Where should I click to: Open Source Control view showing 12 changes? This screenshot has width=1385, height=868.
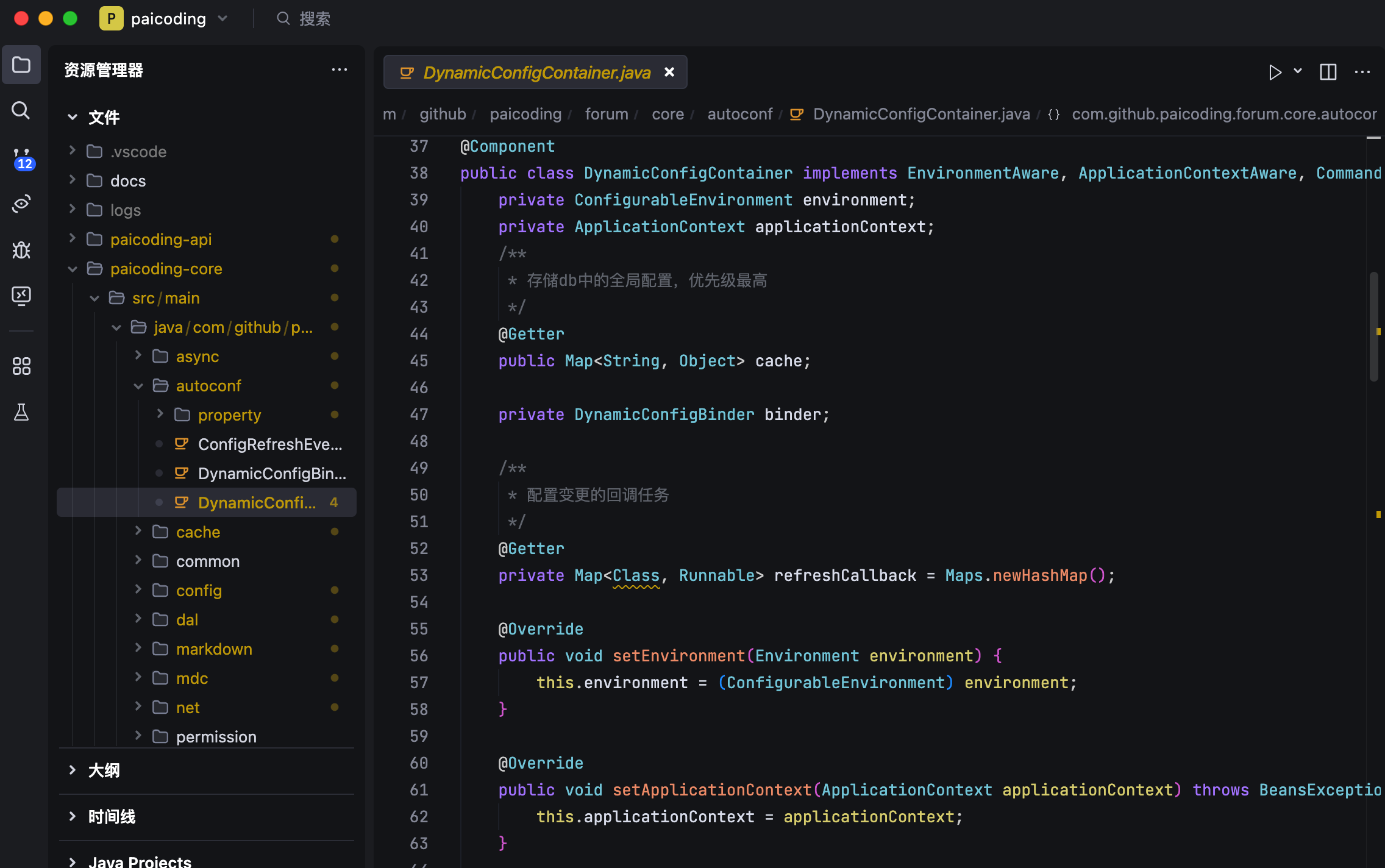pos(21,157)
